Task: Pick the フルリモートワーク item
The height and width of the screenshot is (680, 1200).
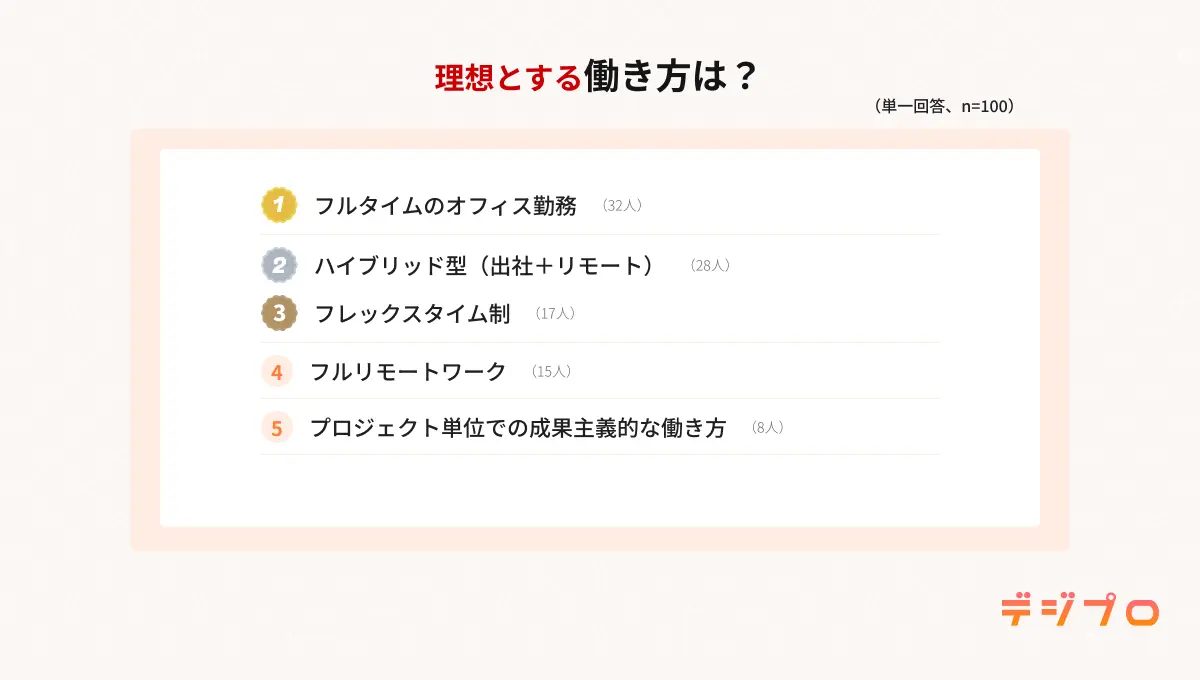Action: (408, 372)
